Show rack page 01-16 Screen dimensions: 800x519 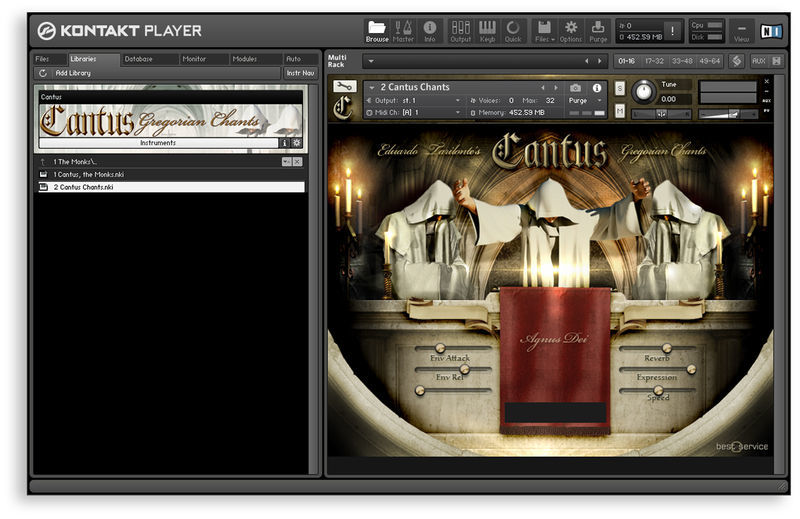[627, 61]
